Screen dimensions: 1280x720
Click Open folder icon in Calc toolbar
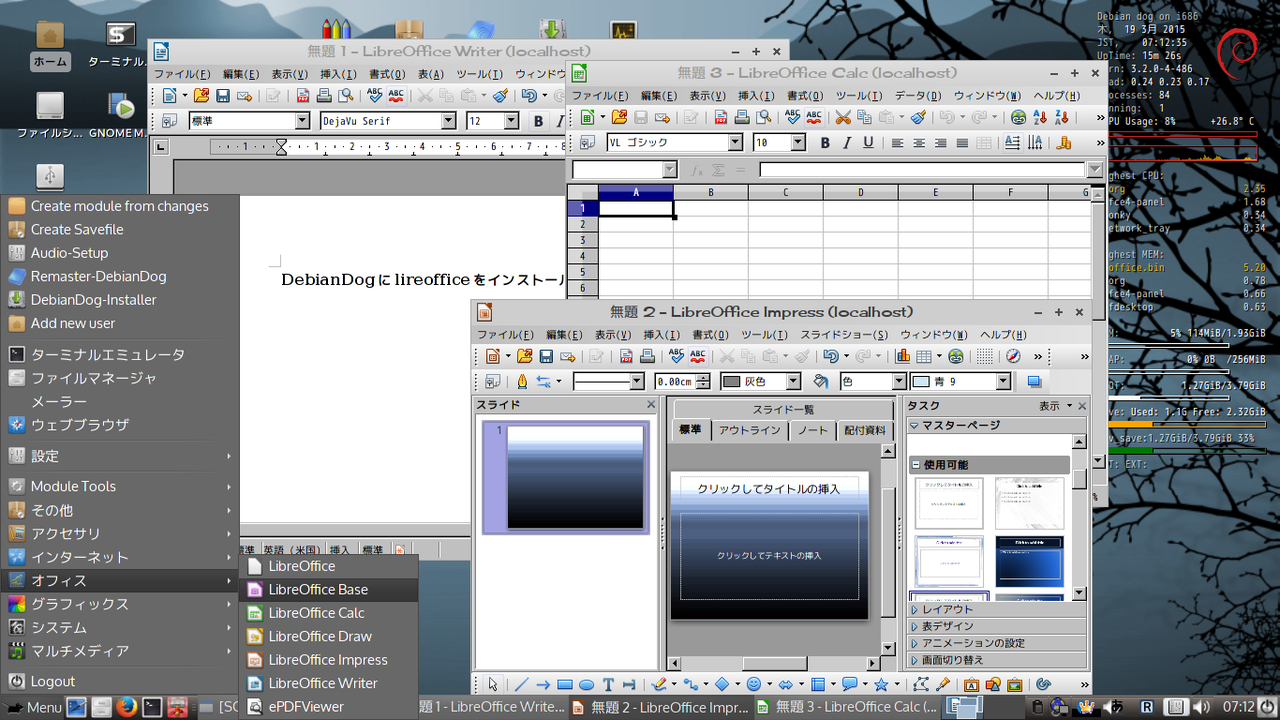pyautogui.click(x=619, y=117)
